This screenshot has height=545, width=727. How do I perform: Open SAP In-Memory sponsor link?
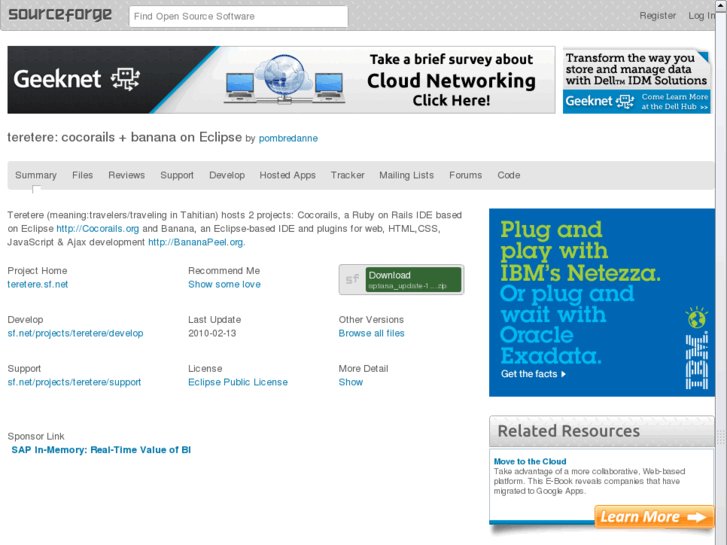point(101,450)
